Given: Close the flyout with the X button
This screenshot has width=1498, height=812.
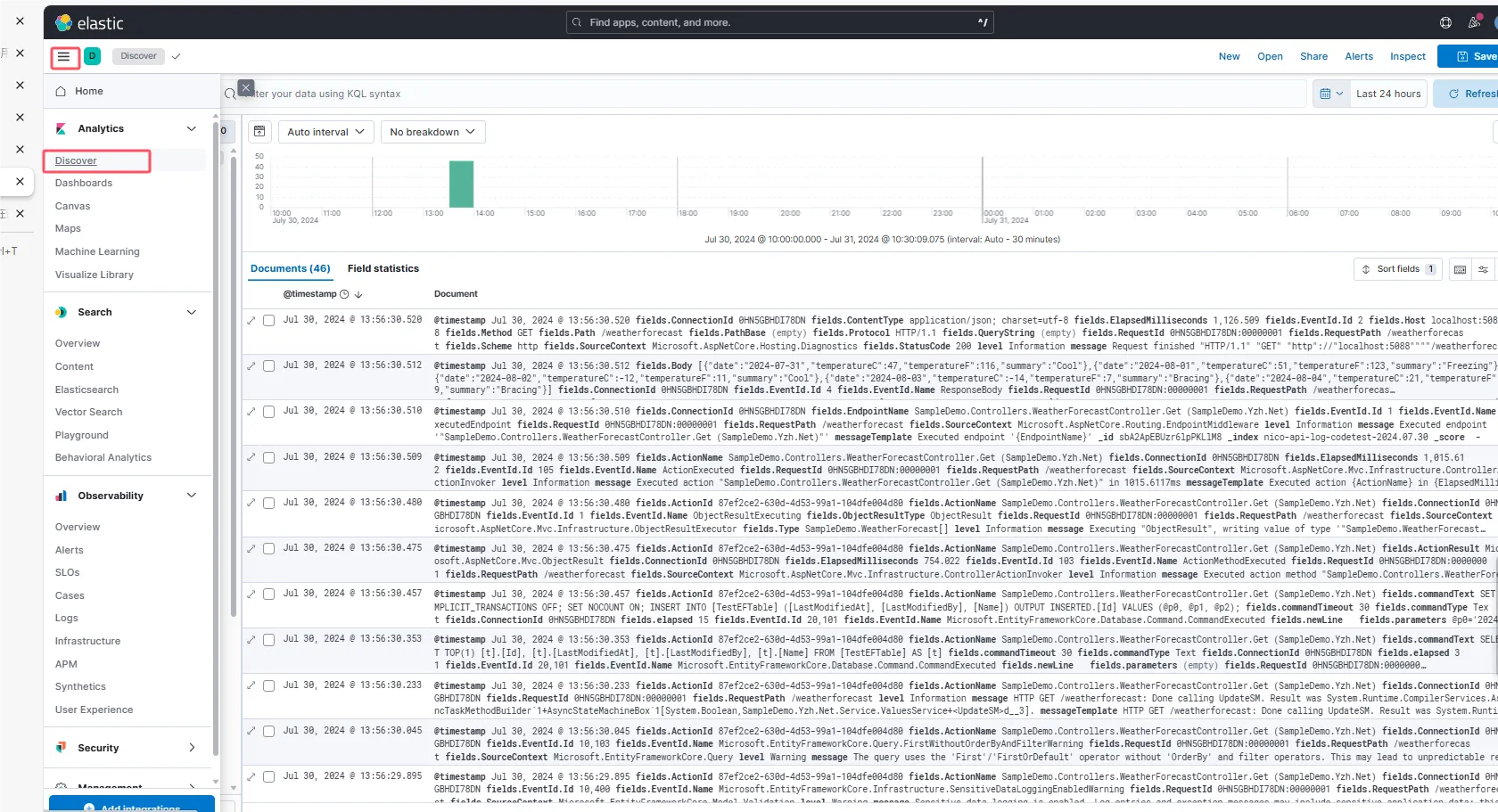Looking at the screenshot, I should click(246, 87).
